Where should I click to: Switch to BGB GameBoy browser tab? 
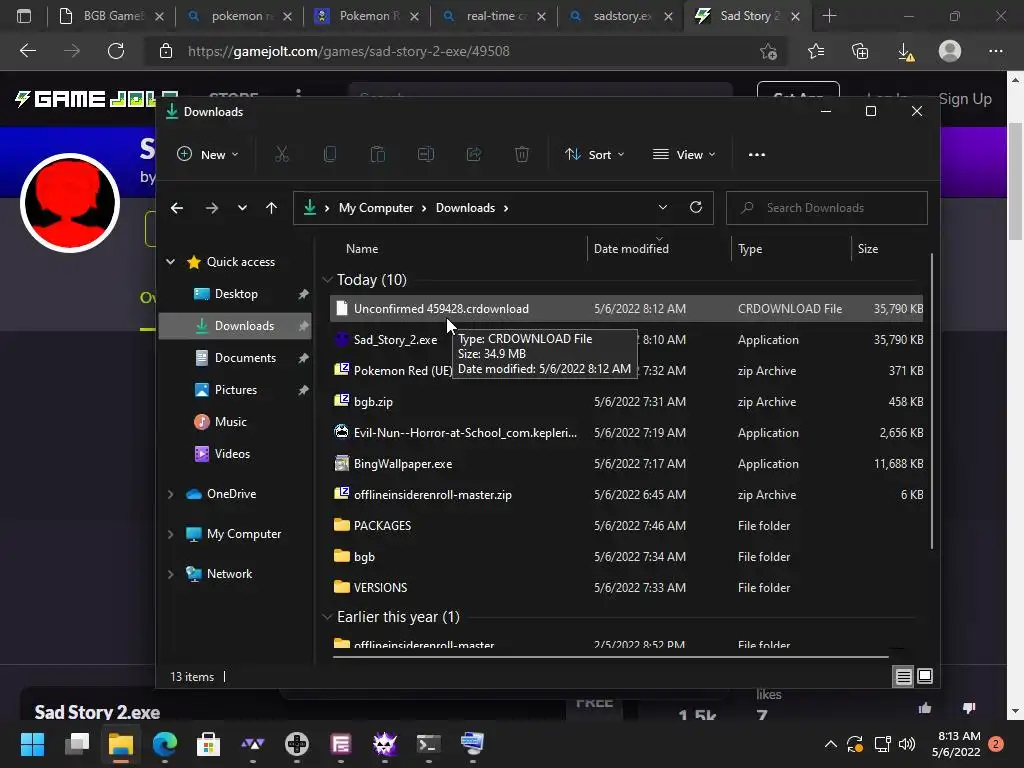click(110, 16)
